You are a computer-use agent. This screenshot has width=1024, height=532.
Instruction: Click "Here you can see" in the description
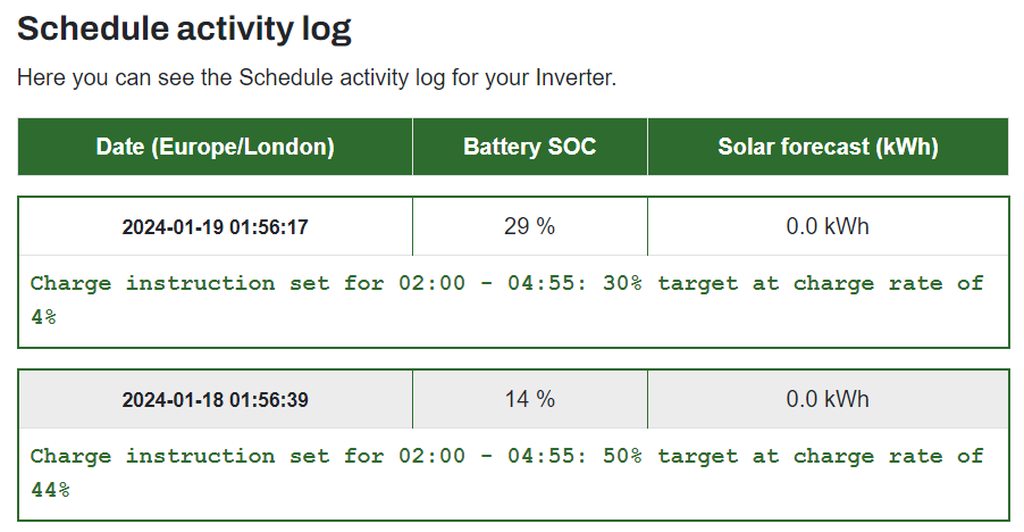pyautogui.click(x=90, y=78)
